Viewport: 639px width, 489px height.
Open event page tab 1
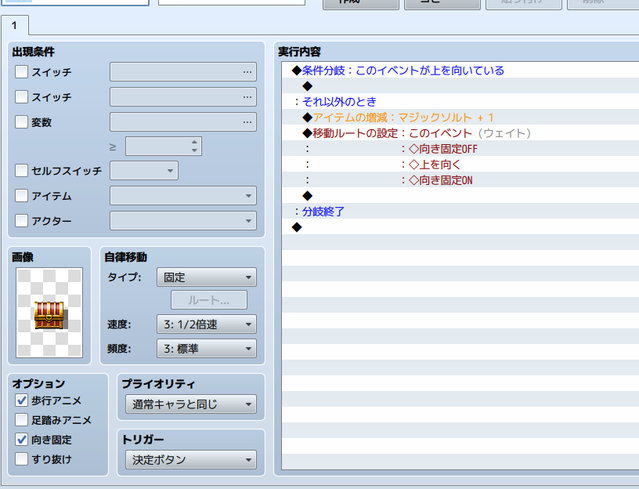pos(15,25)
